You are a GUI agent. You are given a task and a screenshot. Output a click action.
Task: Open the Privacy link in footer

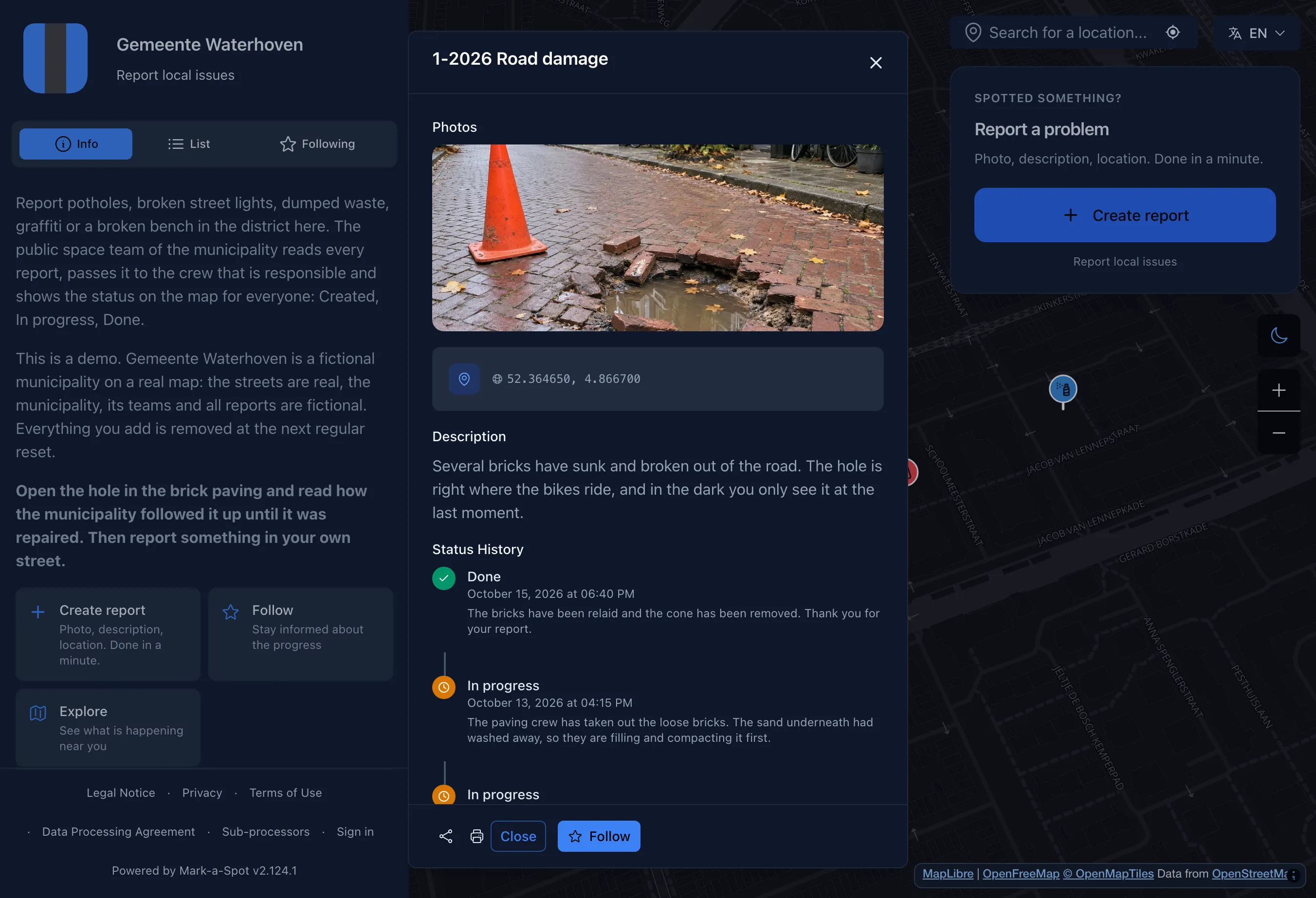click(202, 793)
